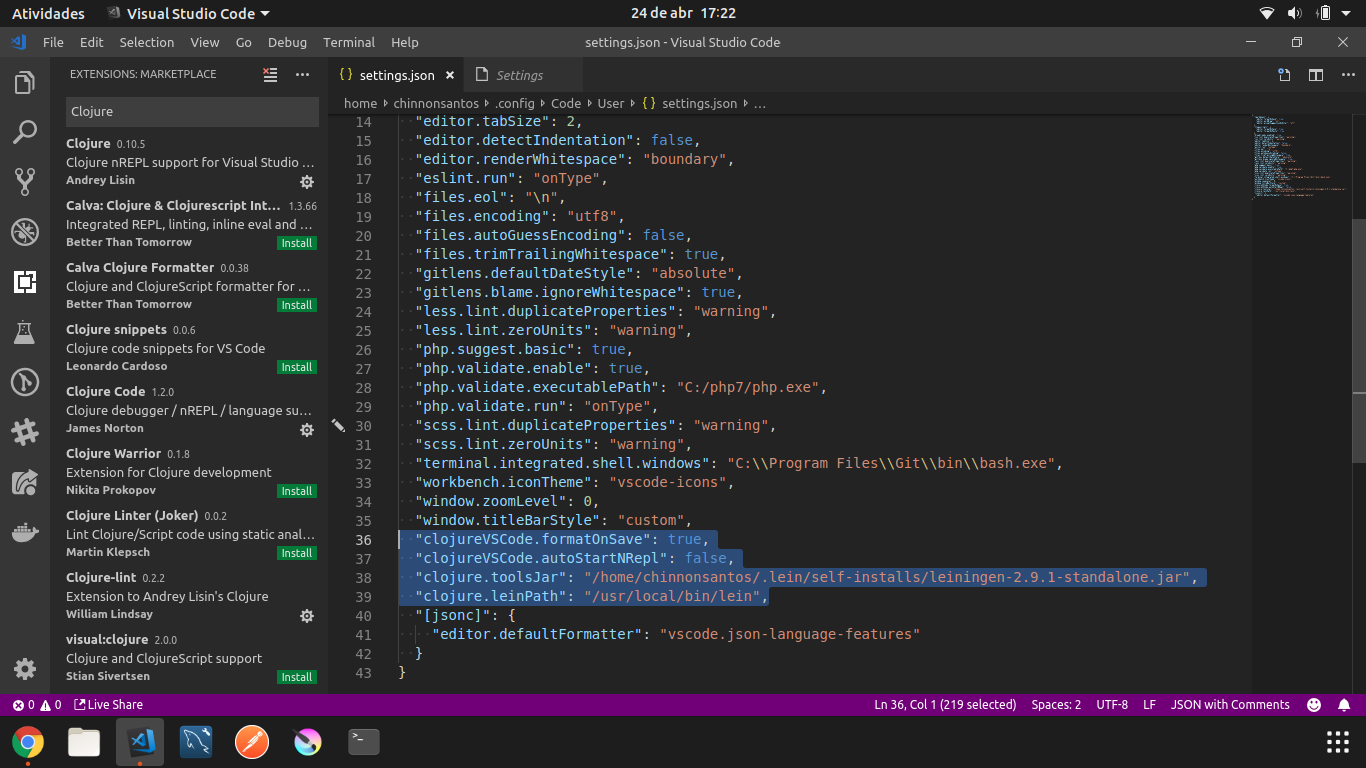Viewport: 1366px width, 768px height.
Task: Install Calva: Clojure & Clojurescript extension
Action: coord(296,243)
